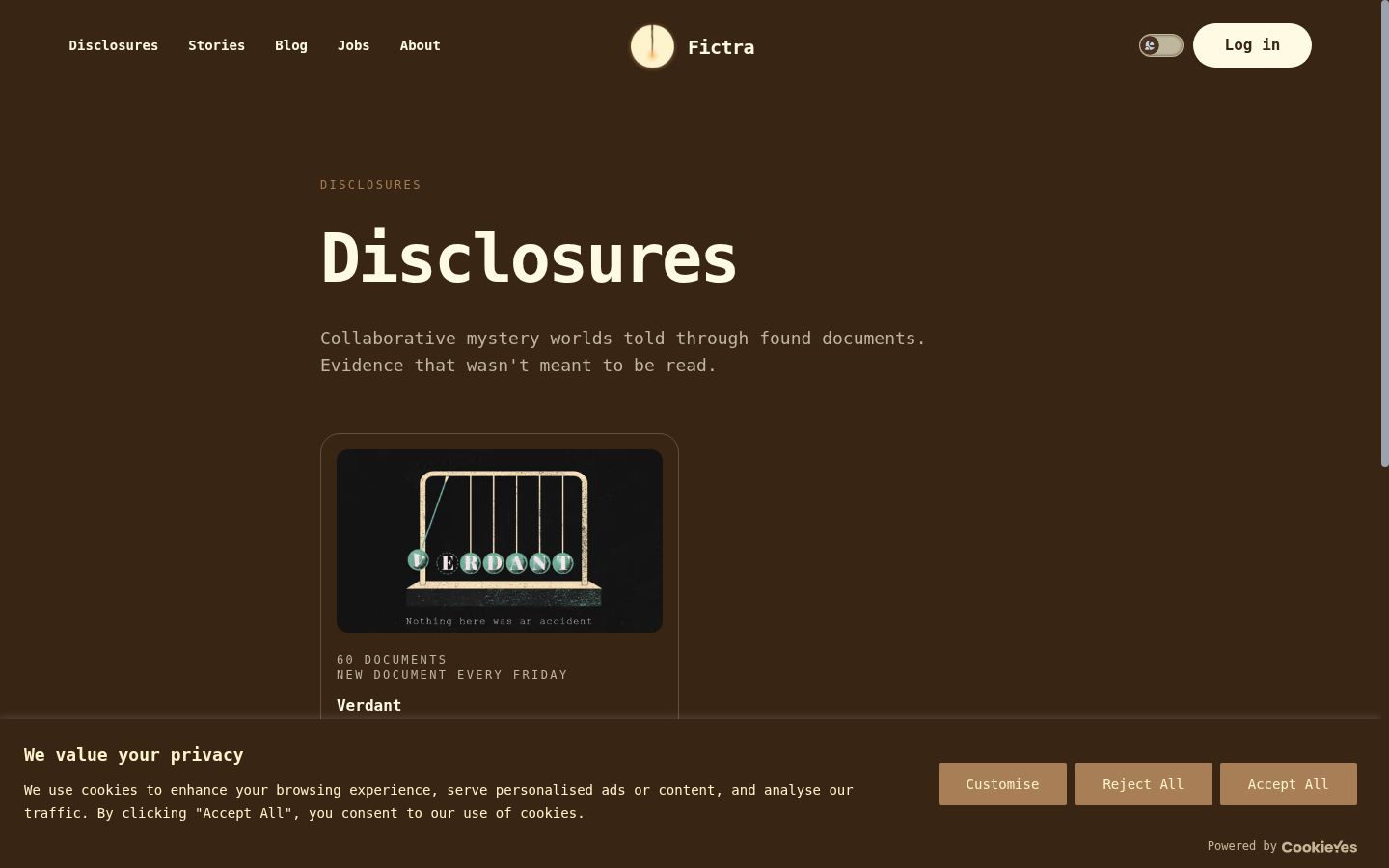Screen dimensions: 1389x868
Task: Visit the Jobs page
Action: click(354, 45)
